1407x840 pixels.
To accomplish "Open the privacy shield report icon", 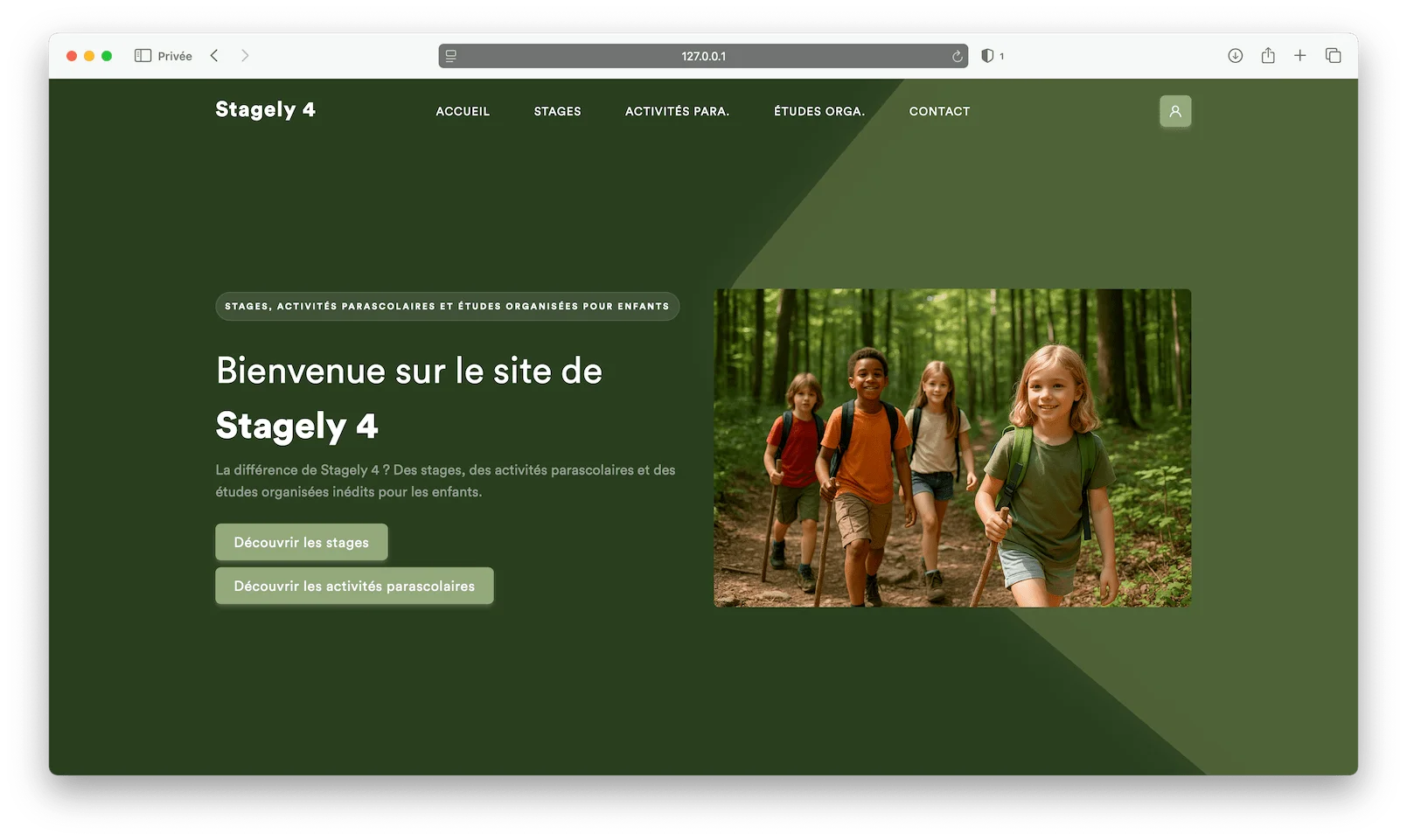I will pos(987,56).
